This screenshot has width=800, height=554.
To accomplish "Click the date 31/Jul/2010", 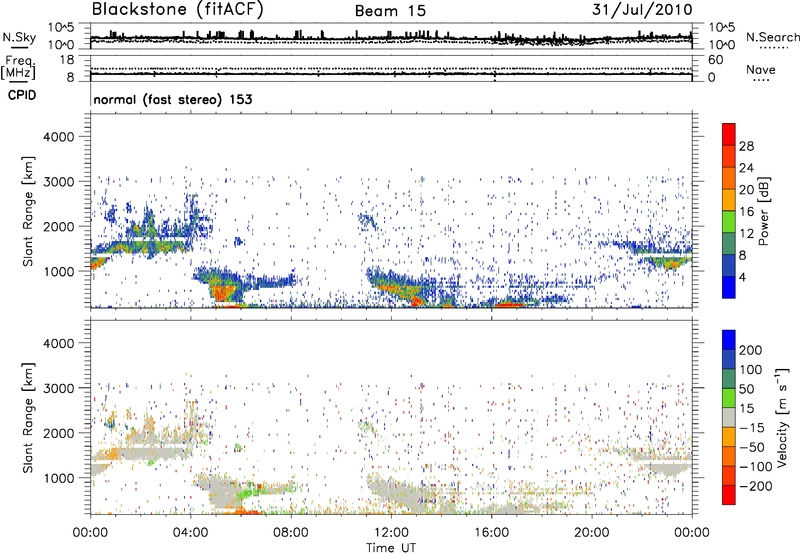I will coord(642,10).
